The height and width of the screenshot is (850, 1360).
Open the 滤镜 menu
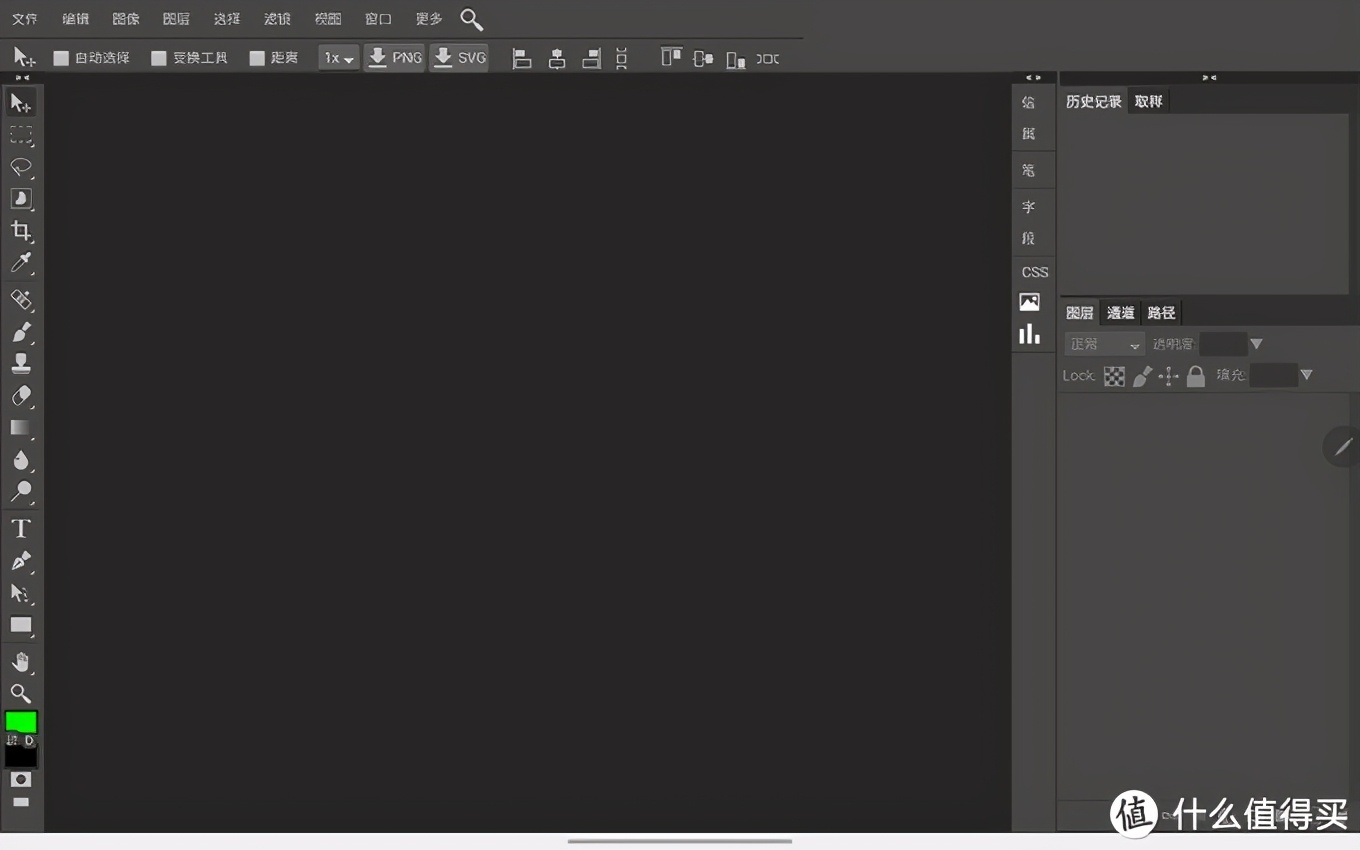pyautogui.click(x=277, y=19)
